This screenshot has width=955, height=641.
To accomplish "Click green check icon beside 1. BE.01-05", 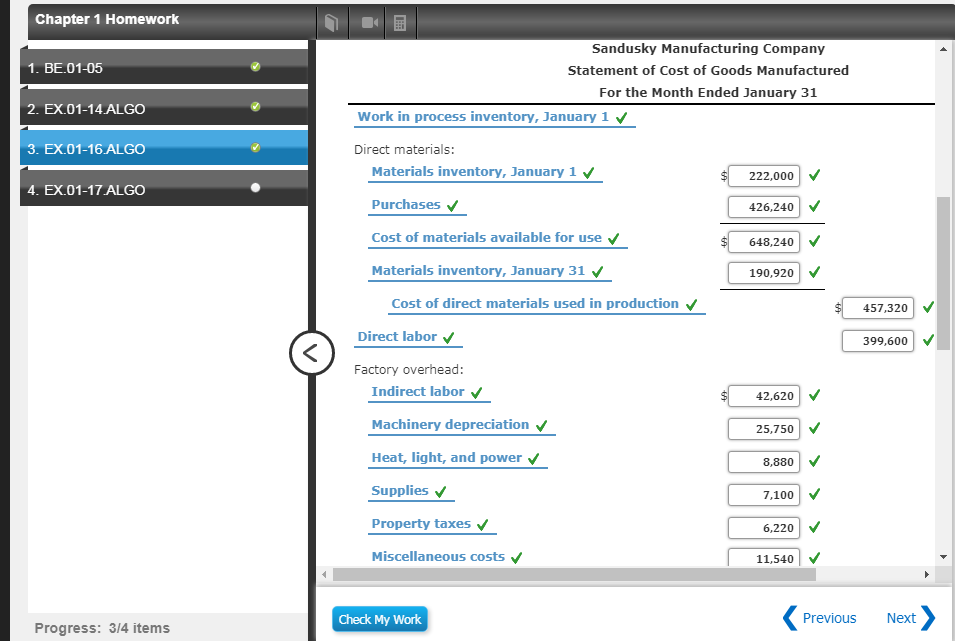I will [x=255, y=67].
